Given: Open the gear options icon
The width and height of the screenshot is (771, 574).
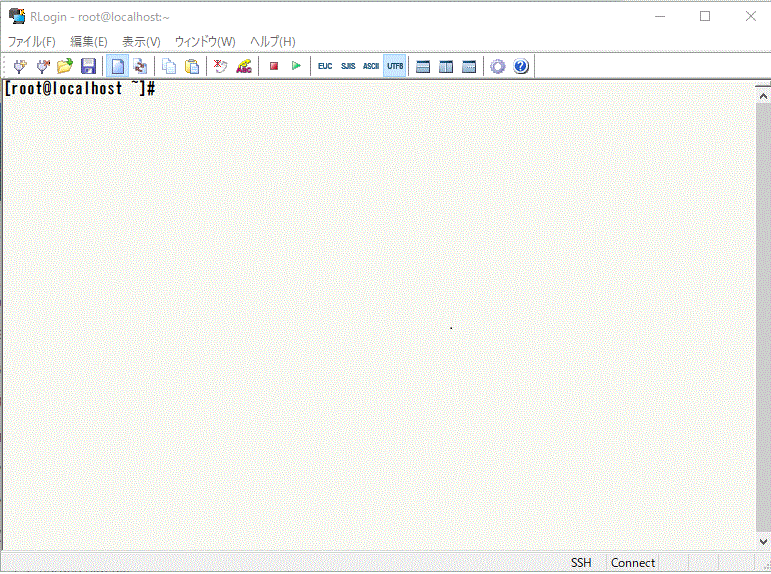Looking at the screenshot, I should 497,66.
